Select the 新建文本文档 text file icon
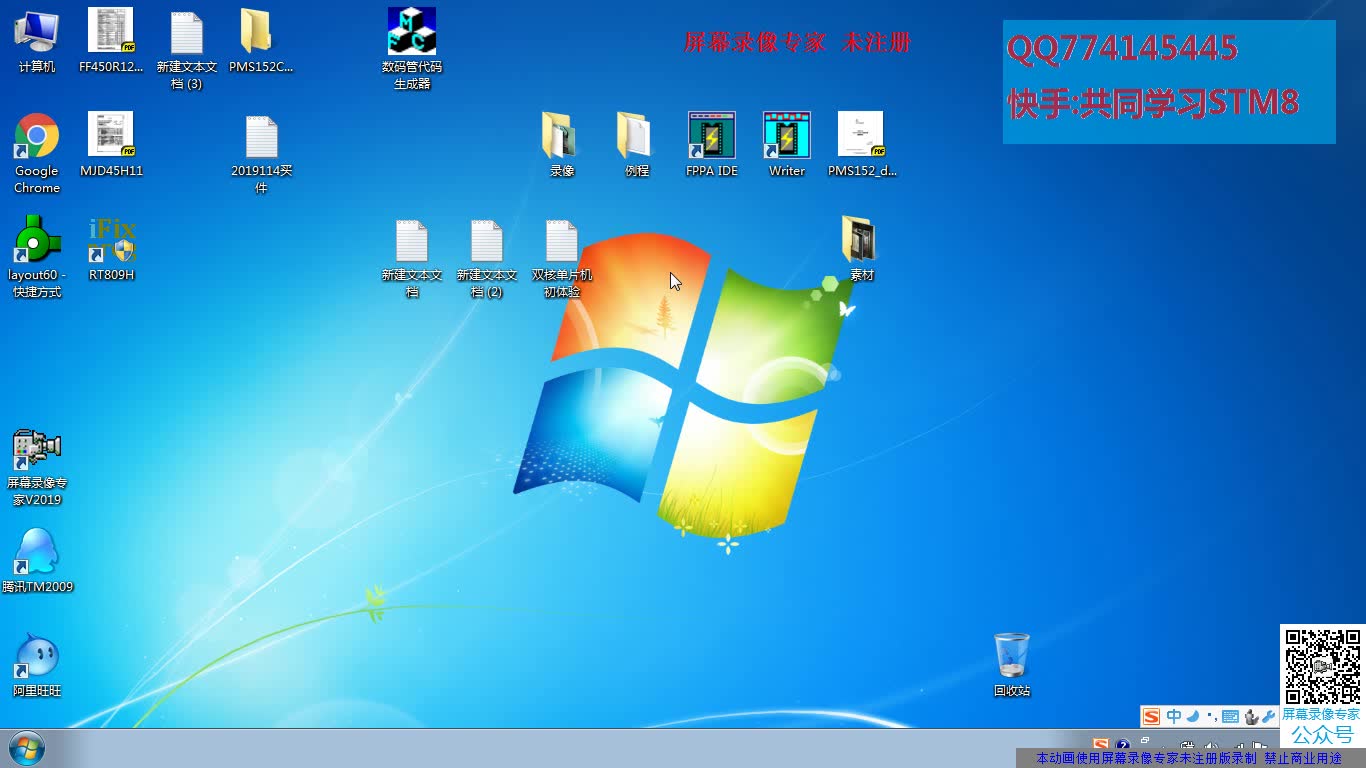 coord(412,259)
